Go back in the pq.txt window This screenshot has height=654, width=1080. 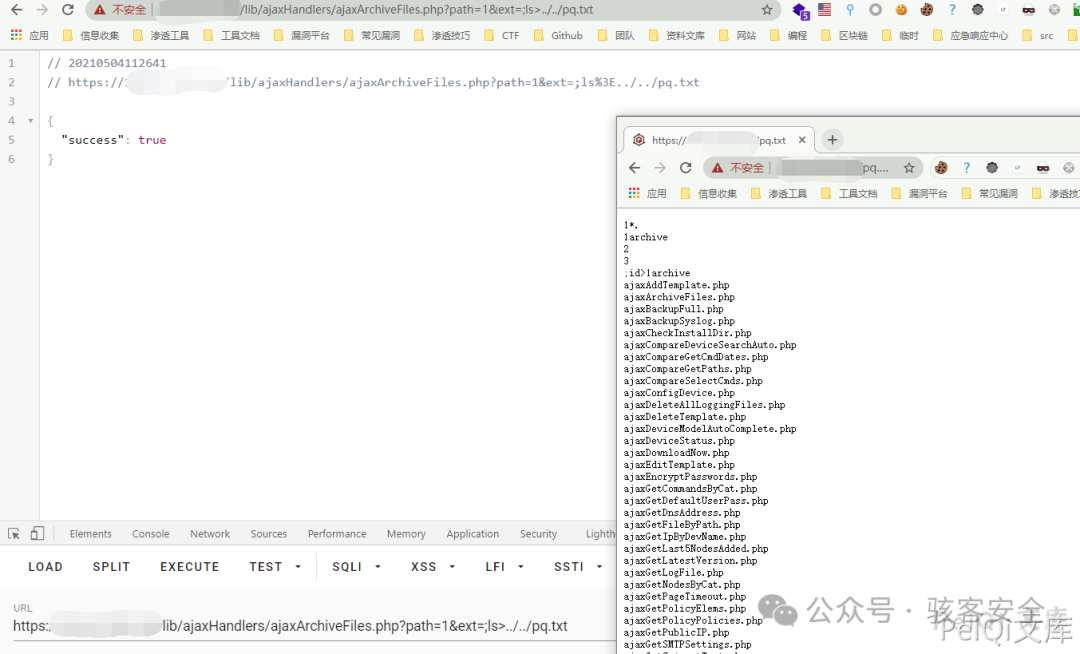point(634,168)
